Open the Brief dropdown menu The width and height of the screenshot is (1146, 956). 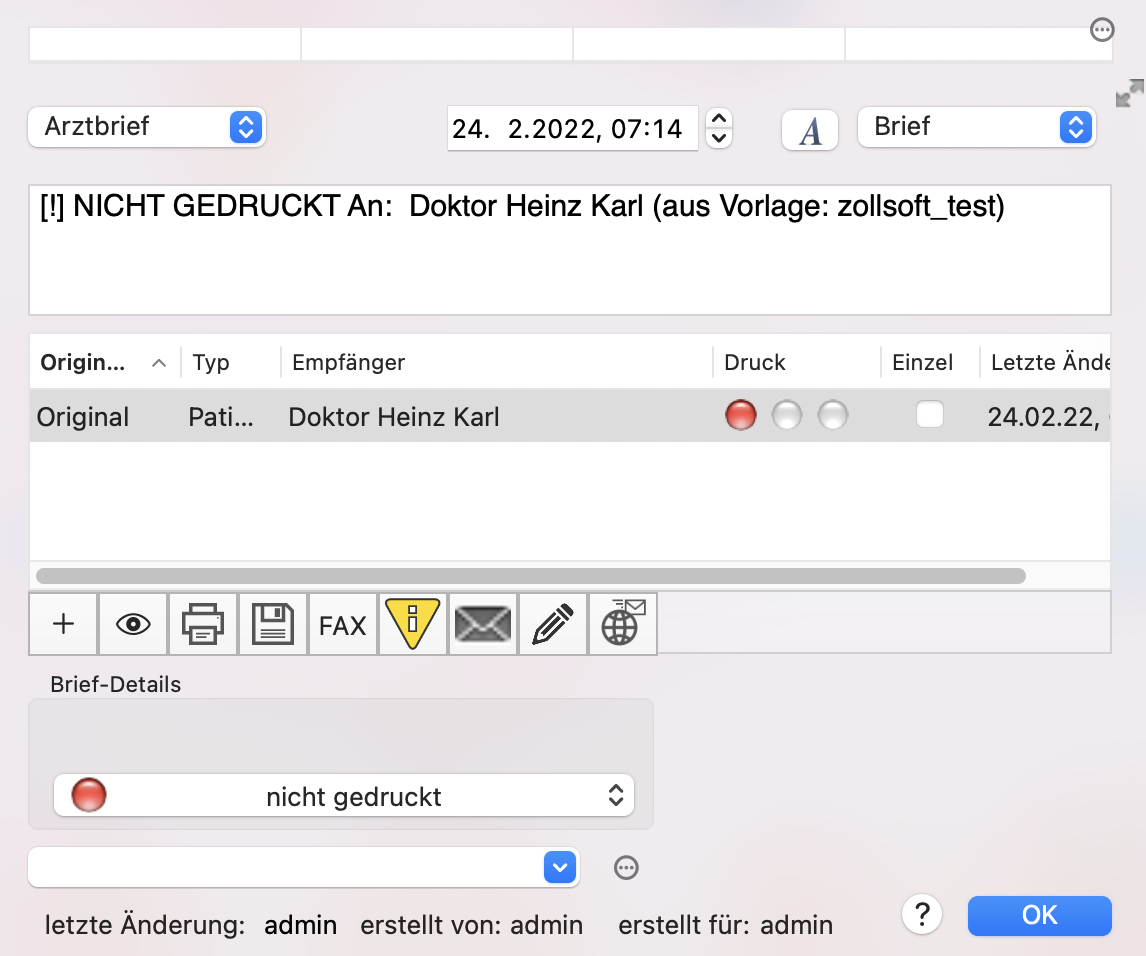click(976, 127)
